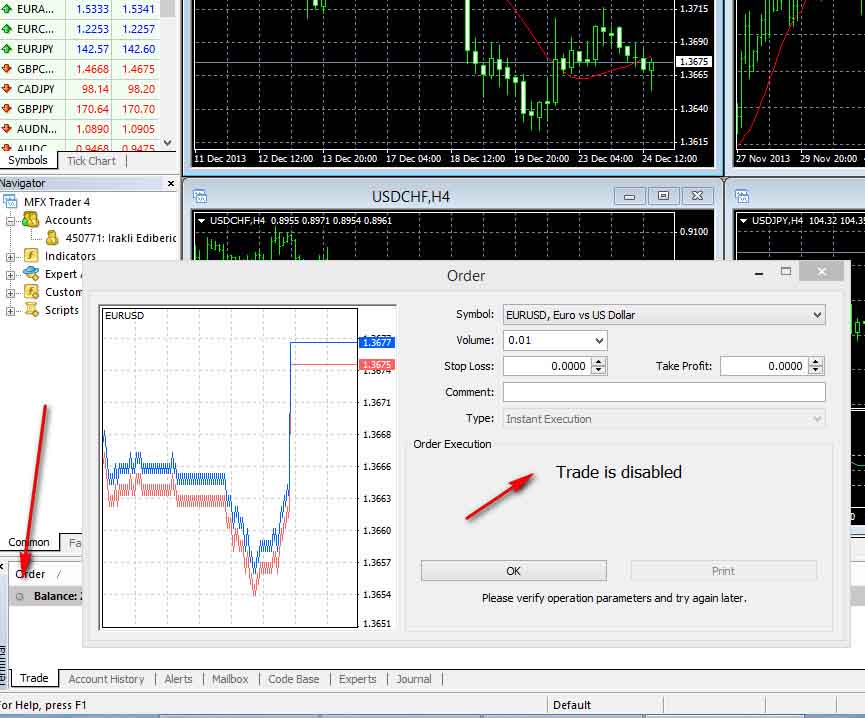Screen dimensions: 865x718
Task: Click the OK button in Order dialog
Action: click(514, 571)
